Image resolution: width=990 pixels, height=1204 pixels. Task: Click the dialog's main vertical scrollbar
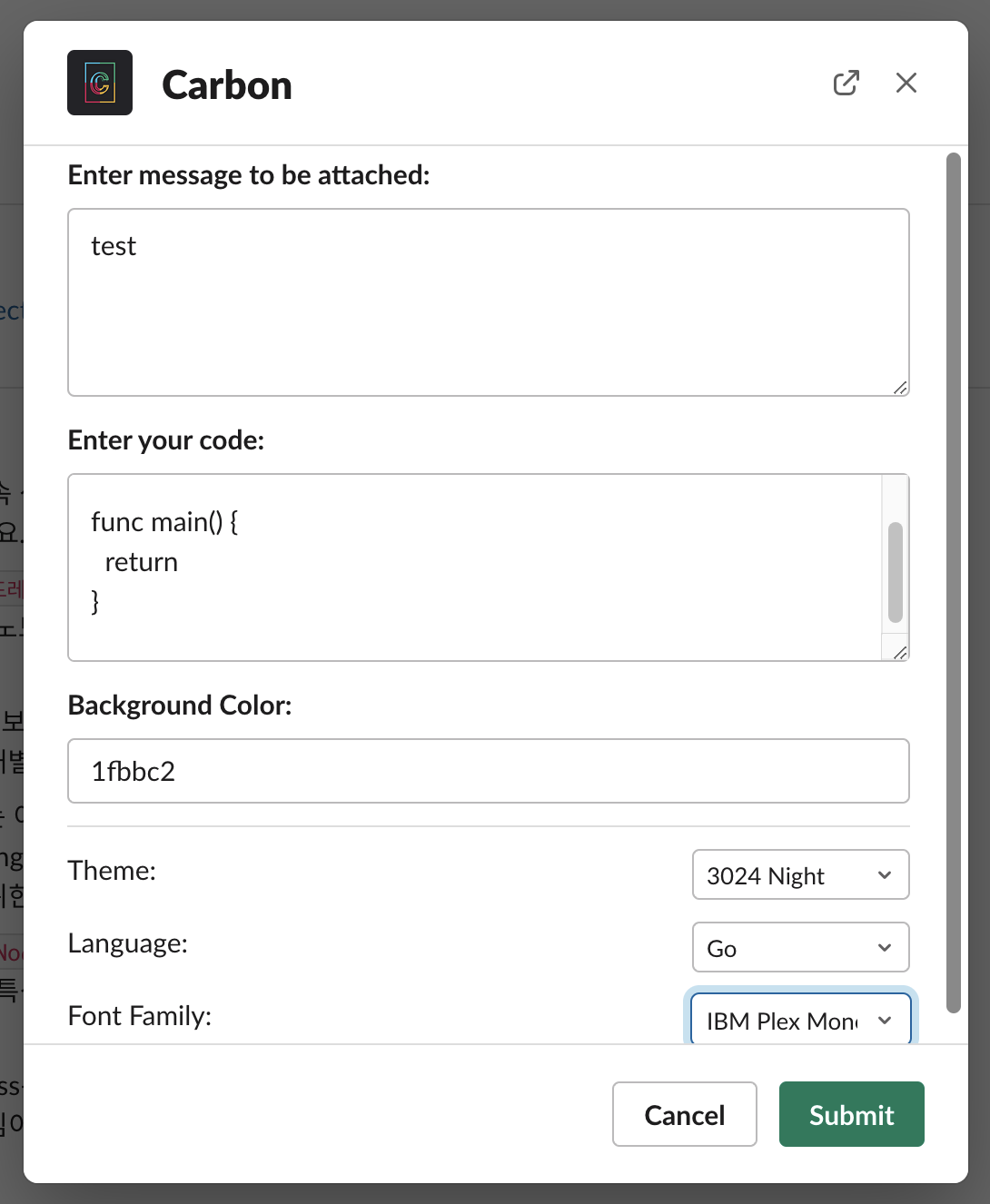(954, 582)
